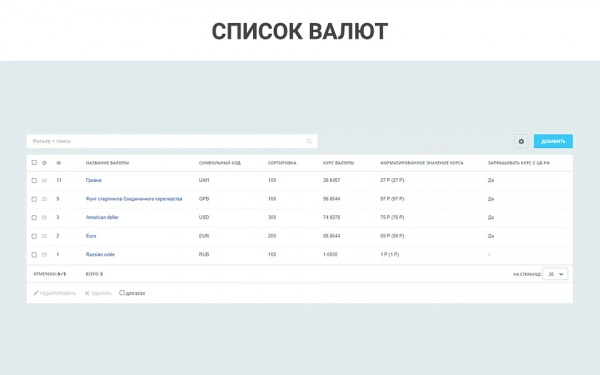Click the 'Всего: 5' counter
Image resolution: width=600 pixels, height=375 pixels.
94,274
